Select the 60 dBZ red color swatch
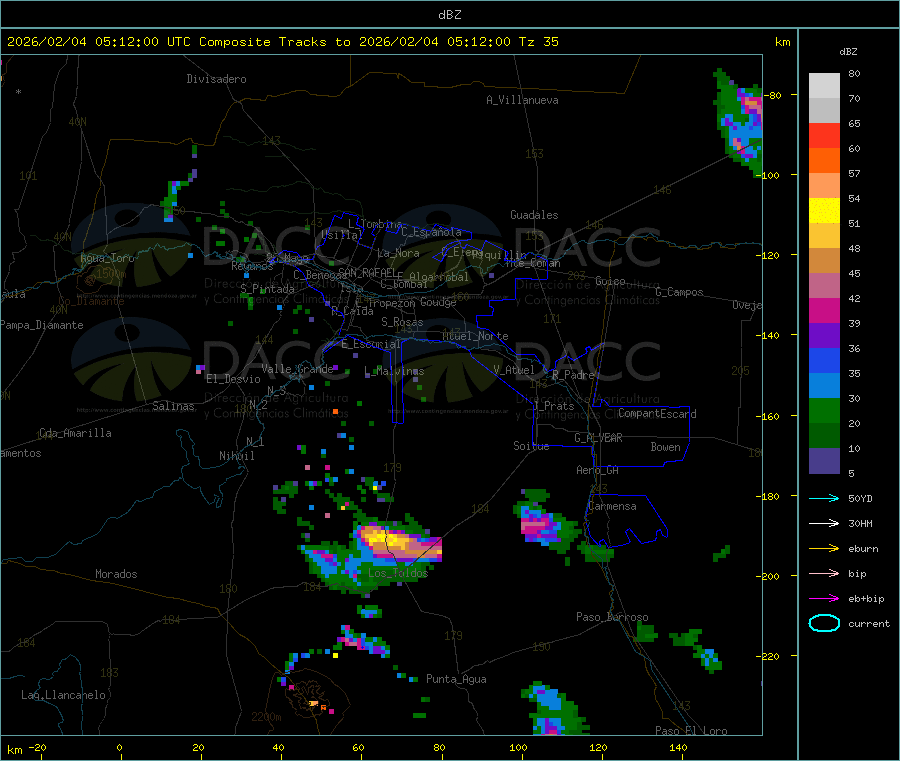The height and width of the screenshot is (761, 900). click(824, 135)
